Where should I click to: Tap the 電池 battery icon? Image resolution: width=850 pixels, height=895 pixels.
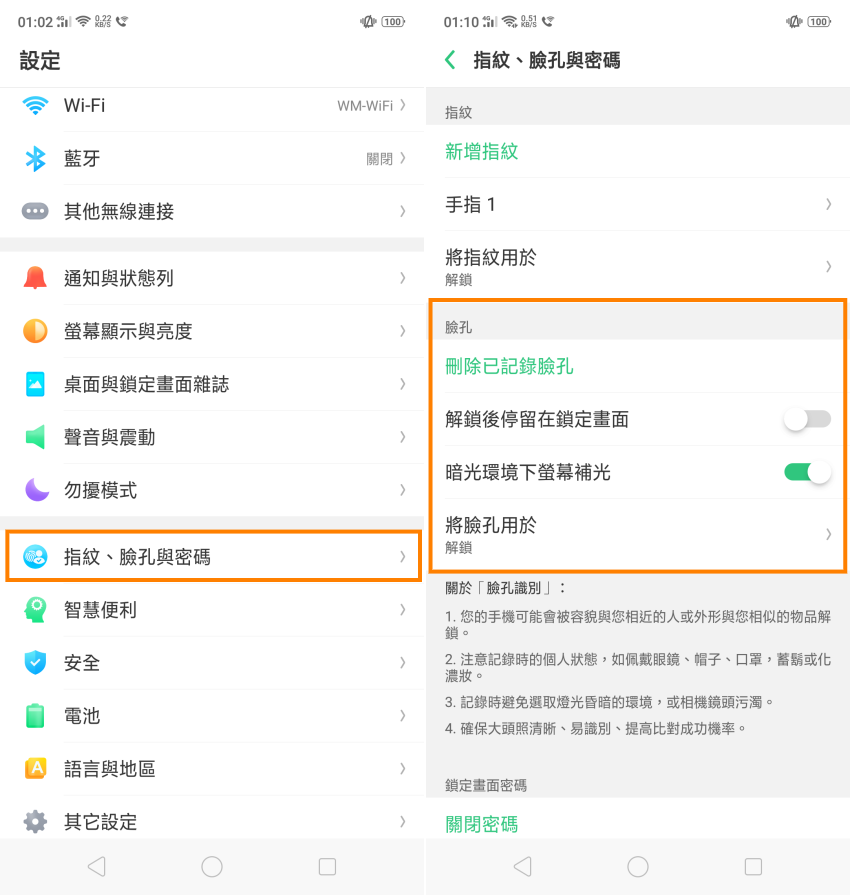[x=36, y=716]
